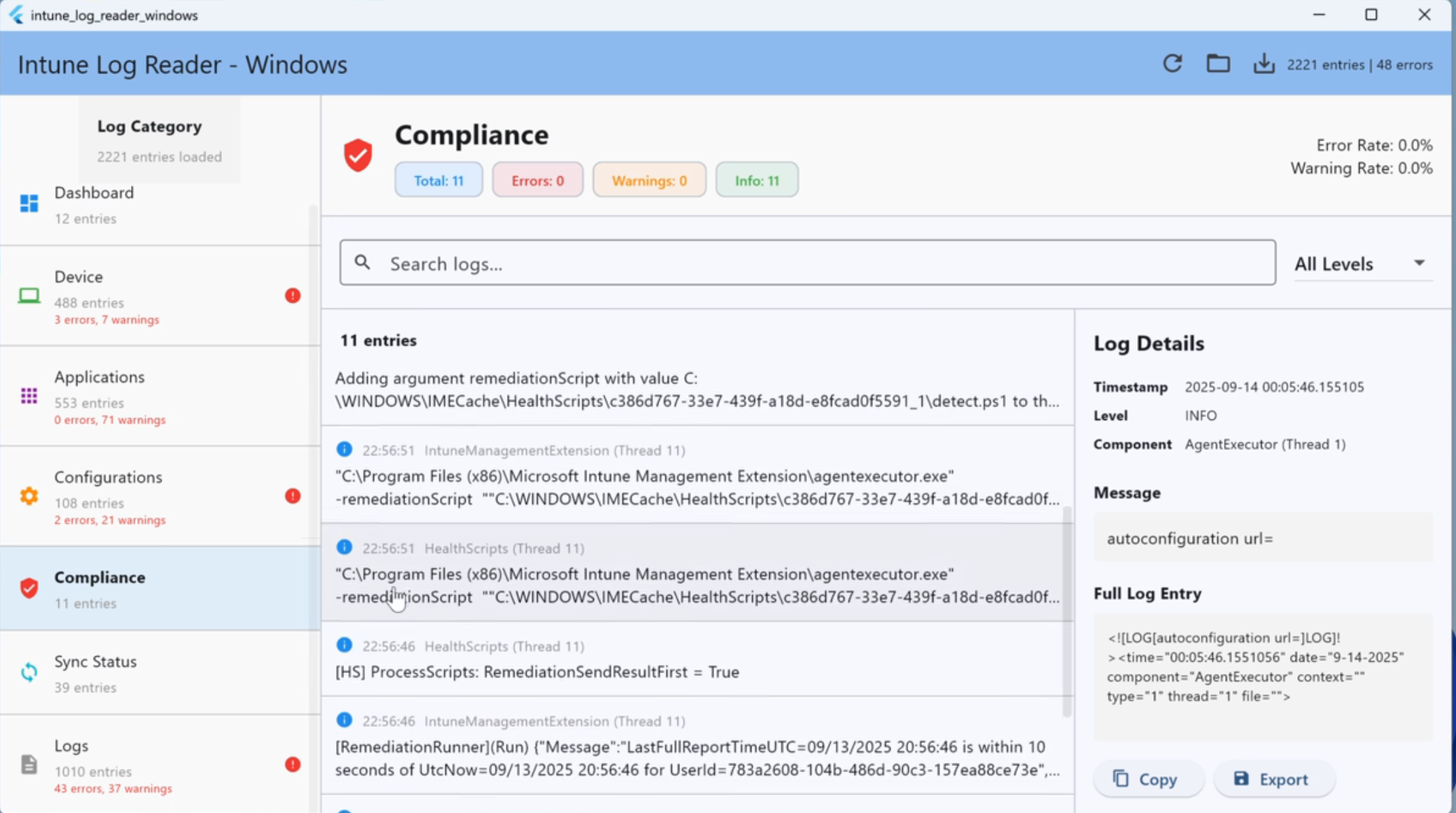This screenshot has width=1456, height=813.
Task: Click the Sync Status sync icon
Action: click(29, 672)
